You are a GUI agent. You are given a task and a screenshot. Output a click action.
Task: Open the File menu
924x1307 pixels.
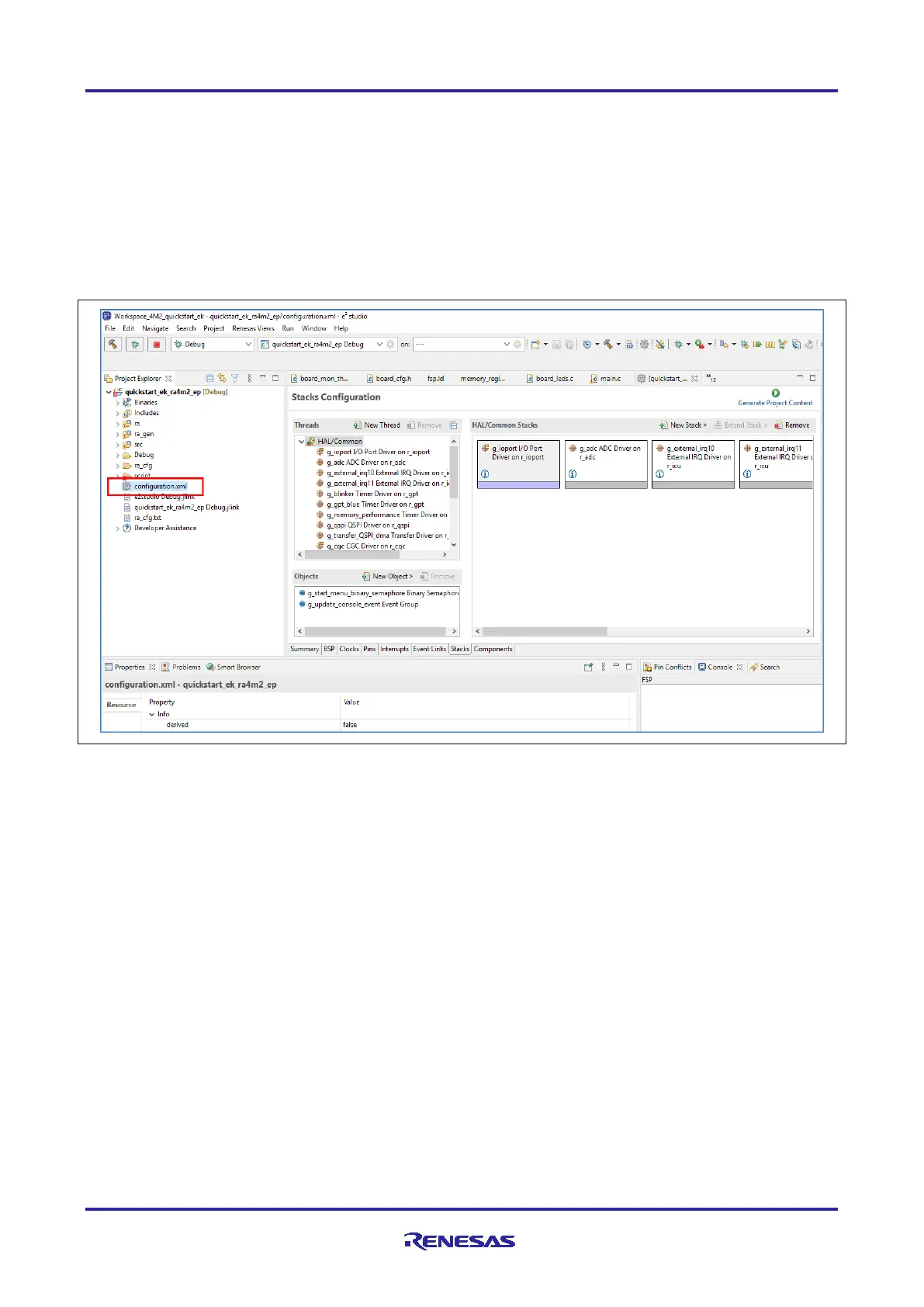pos(110,328)
